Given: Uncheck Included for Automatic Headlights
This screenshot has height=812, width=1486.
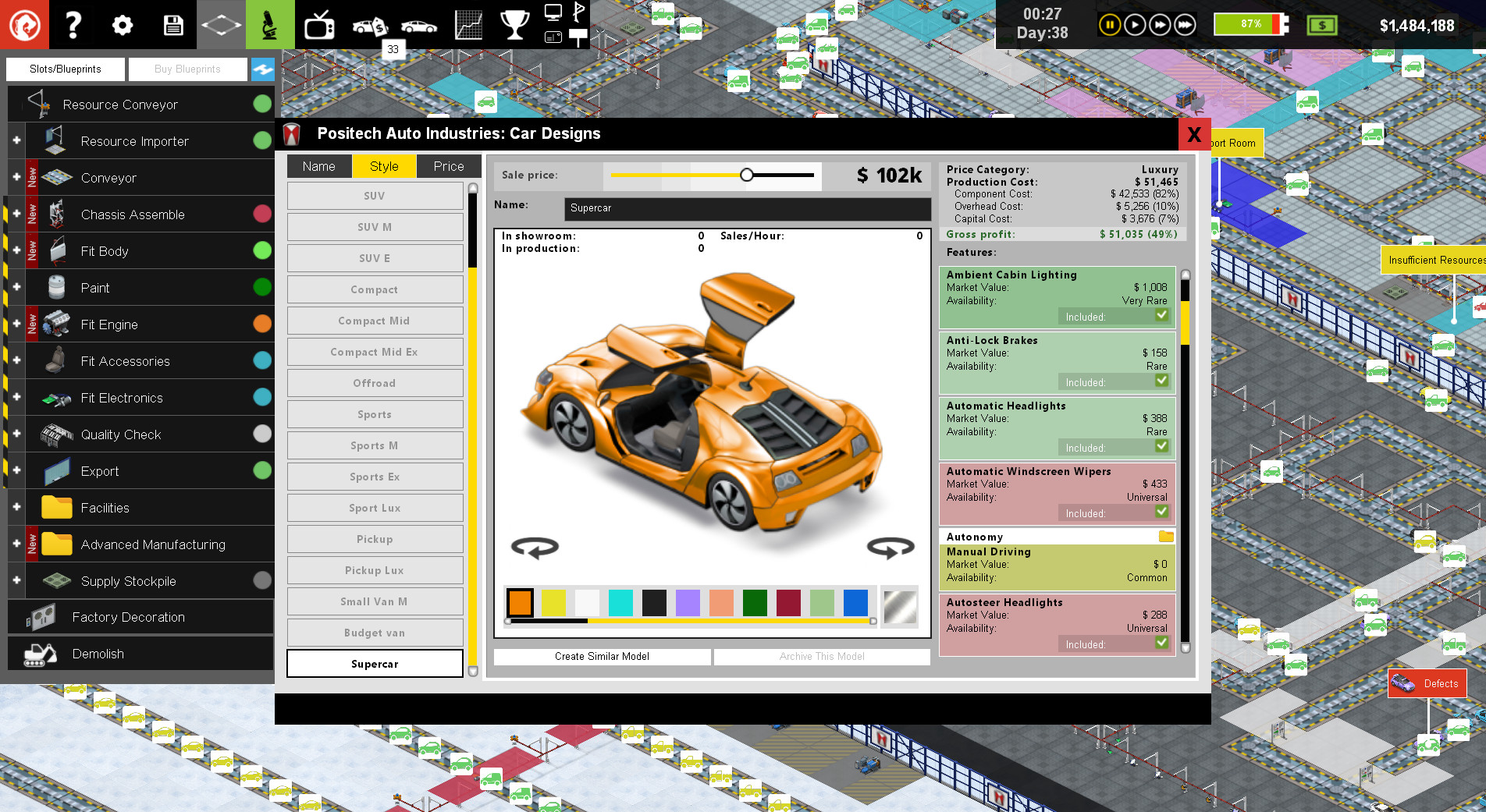Looking at the screenshot, I should (x=1162, y=447).
